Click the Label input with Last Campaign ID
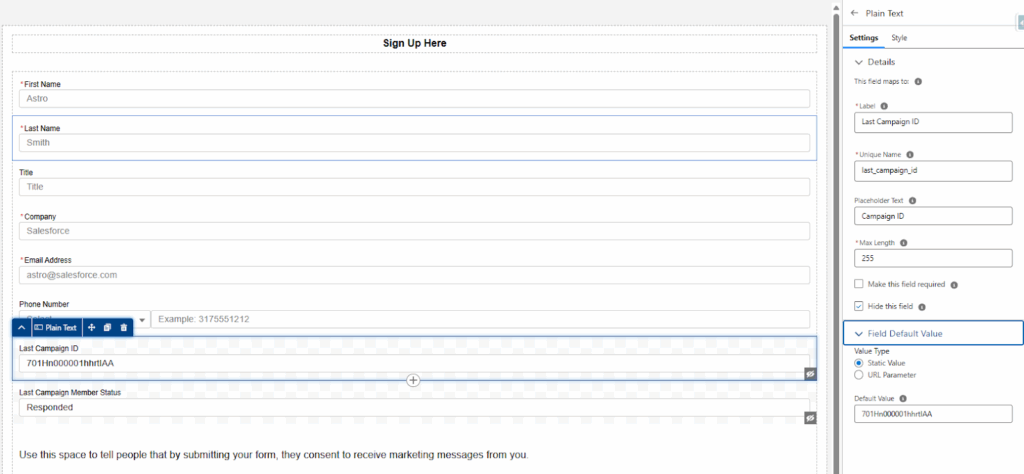1024x474 pixels. 933,122
